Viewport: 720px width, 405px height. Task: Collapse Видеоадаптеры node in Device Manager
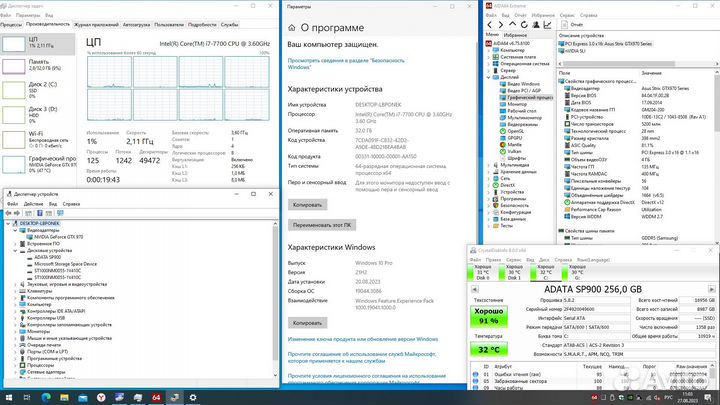click(x=15, y=230)
